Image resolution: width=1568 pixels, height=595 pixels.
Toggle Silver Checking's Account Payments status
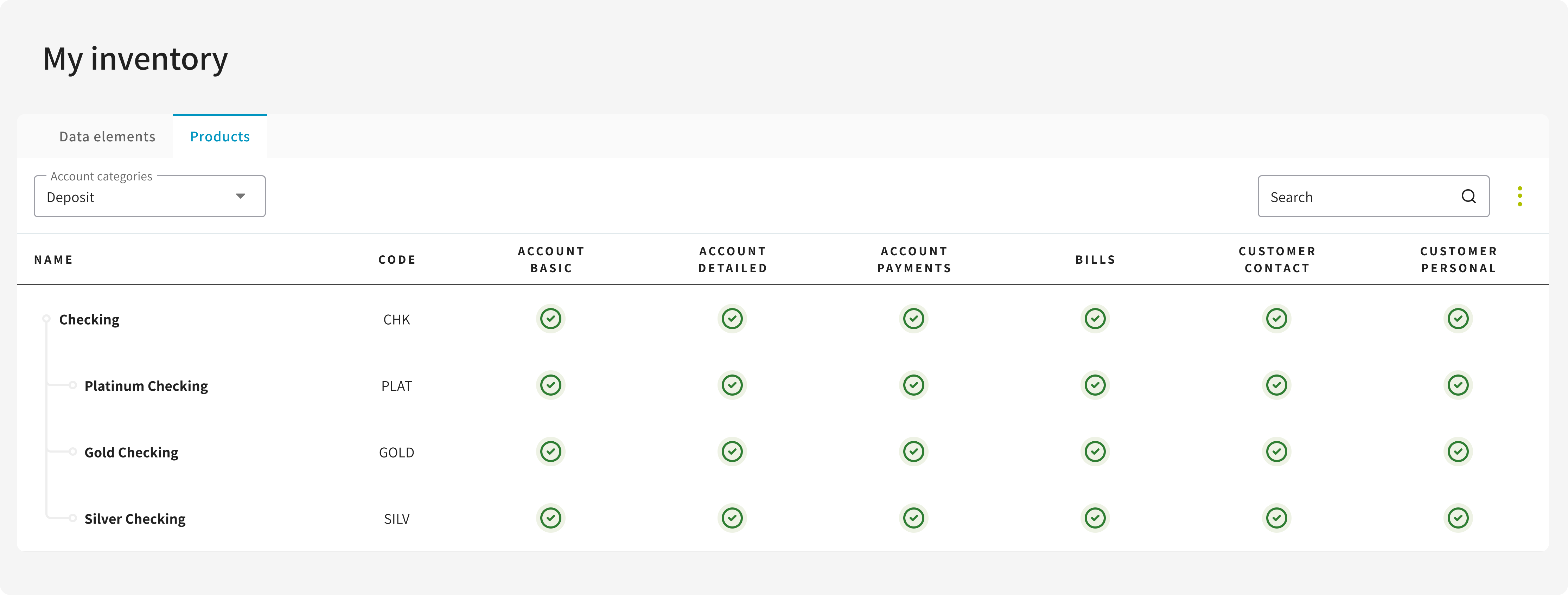click(x=913, y=518)
